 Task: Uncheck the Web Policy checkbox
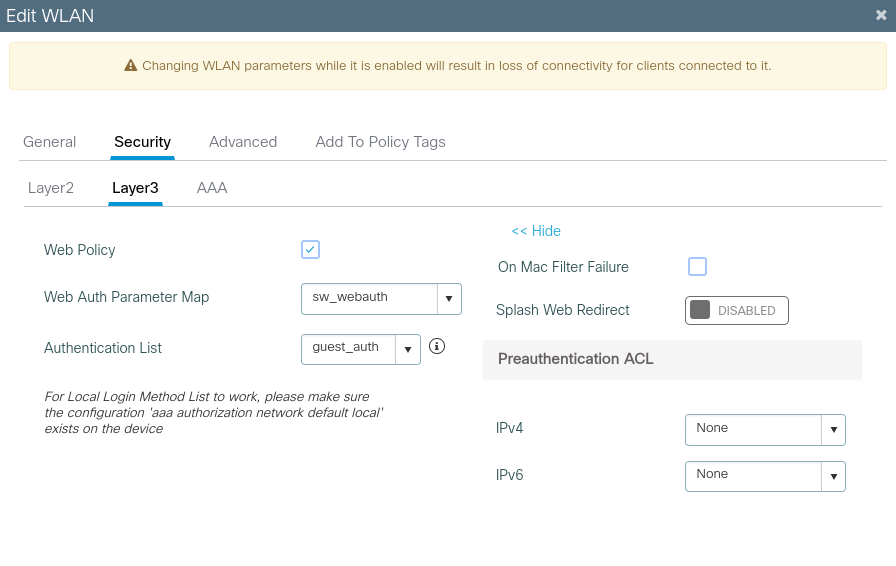tap(310, 250)
